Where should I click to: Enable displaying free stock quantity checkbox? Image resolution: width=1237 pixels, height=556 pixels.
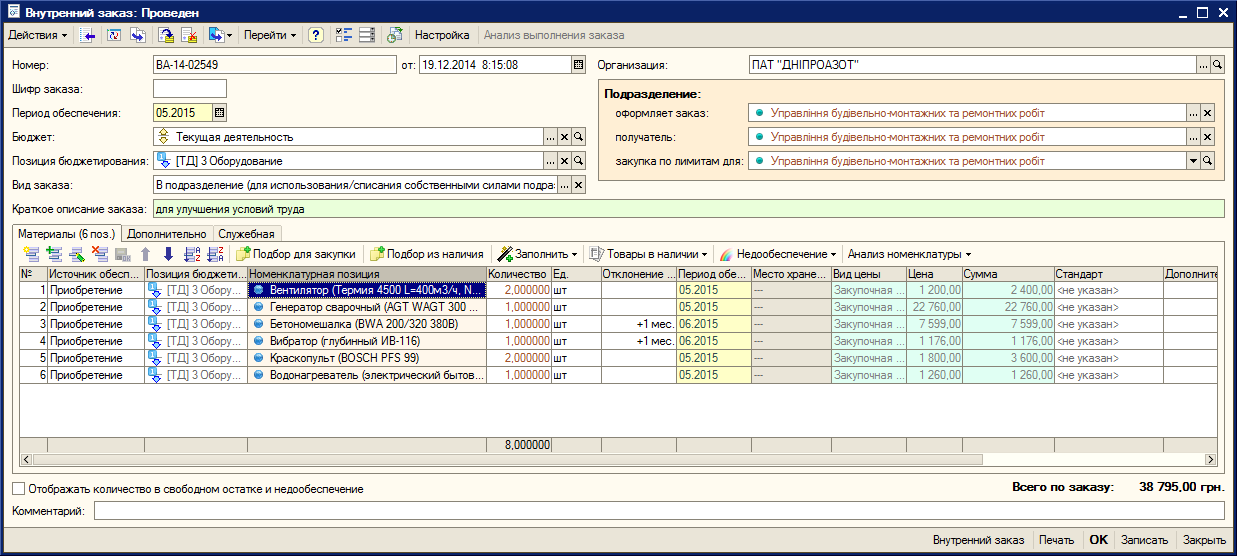point(19,490)
